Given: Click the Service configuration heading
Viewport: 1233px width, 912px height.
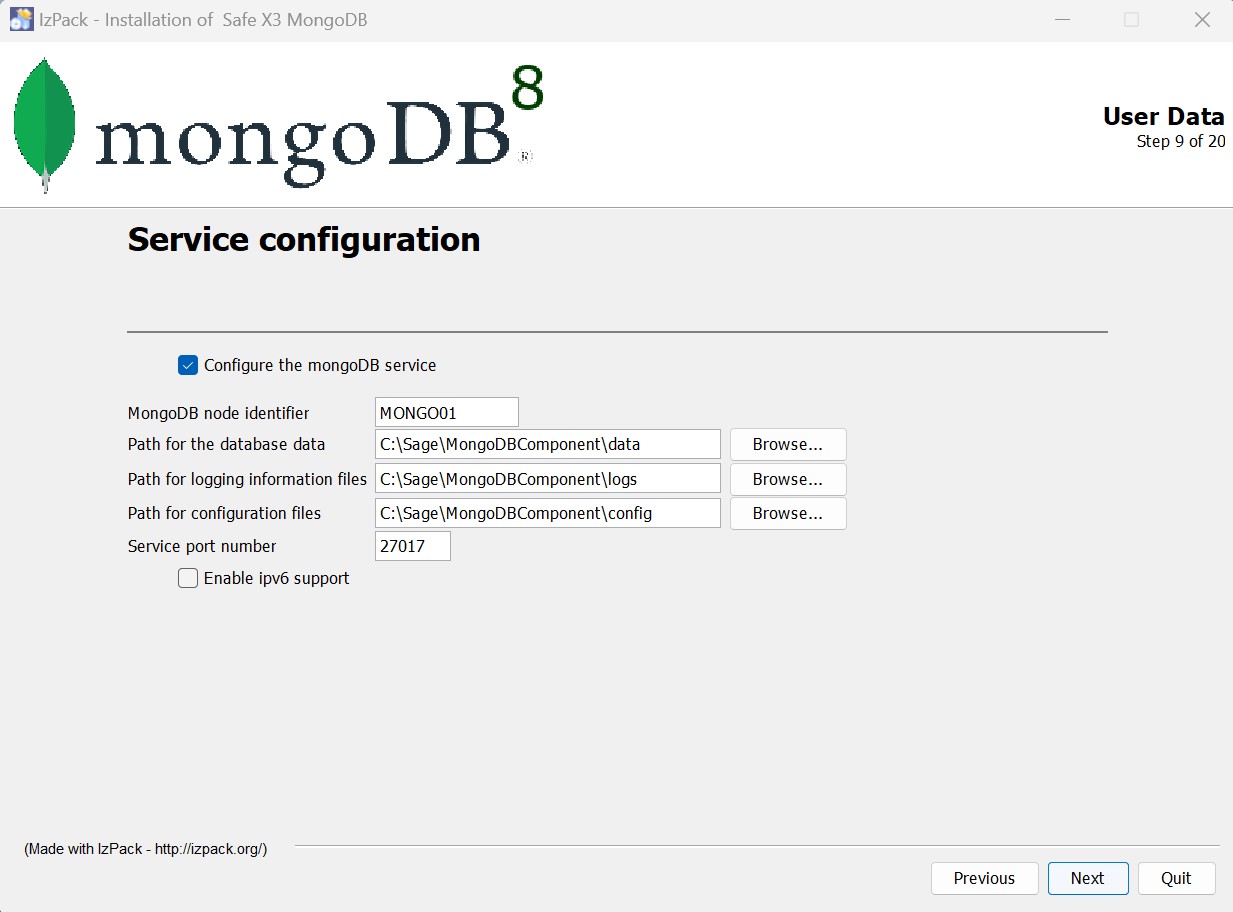Looking at the screenshot, I should [304, 240].
